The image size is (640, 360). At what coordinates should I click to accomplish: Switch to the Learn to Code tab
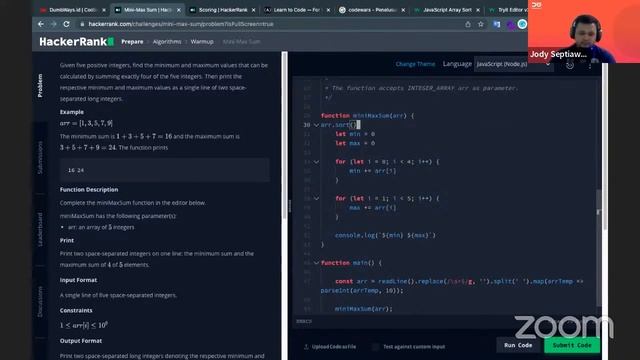click(297, 10)
